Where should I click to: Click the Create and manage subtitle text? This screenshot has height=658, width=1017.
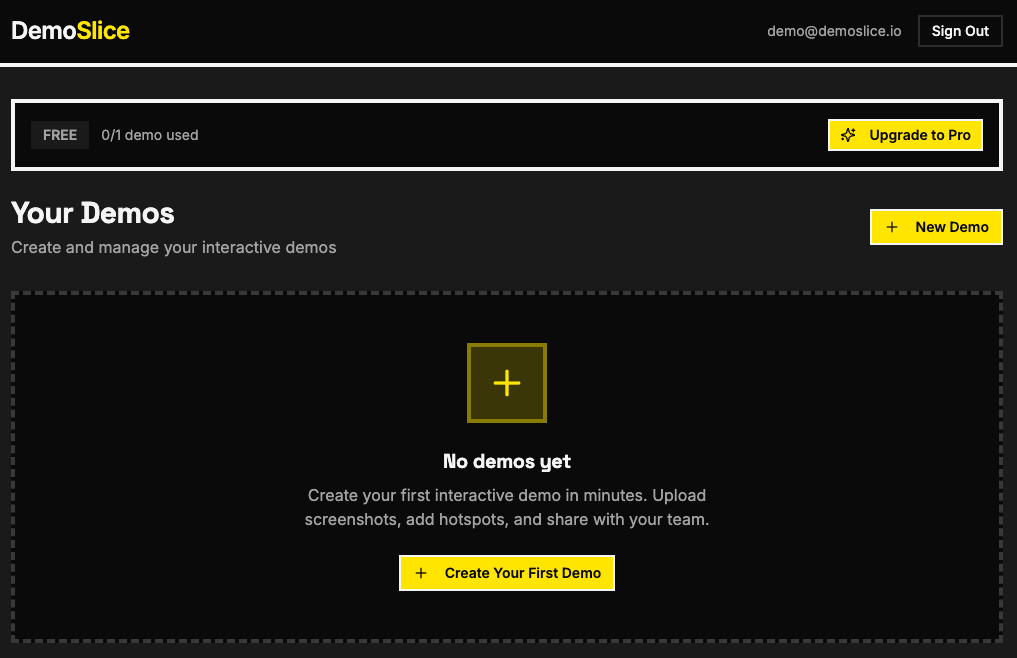(173, 247)
